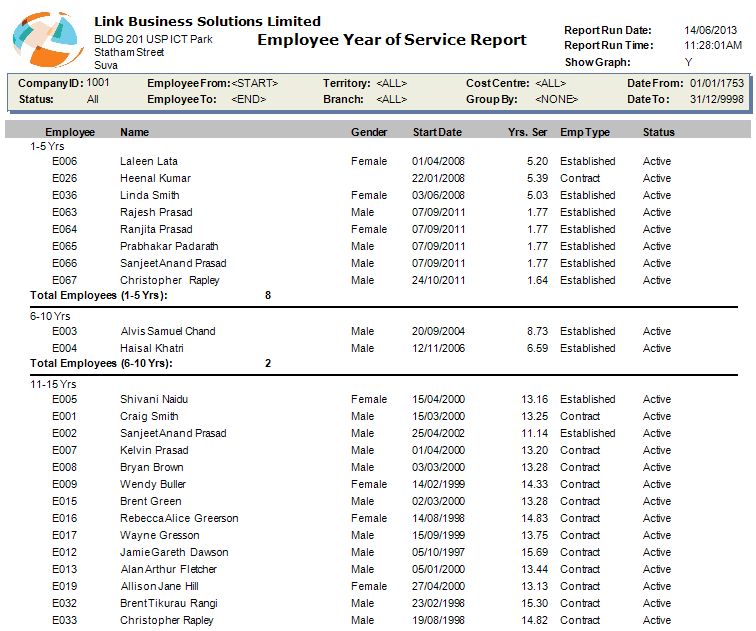Click the Emp Type column header

(585, 132)
